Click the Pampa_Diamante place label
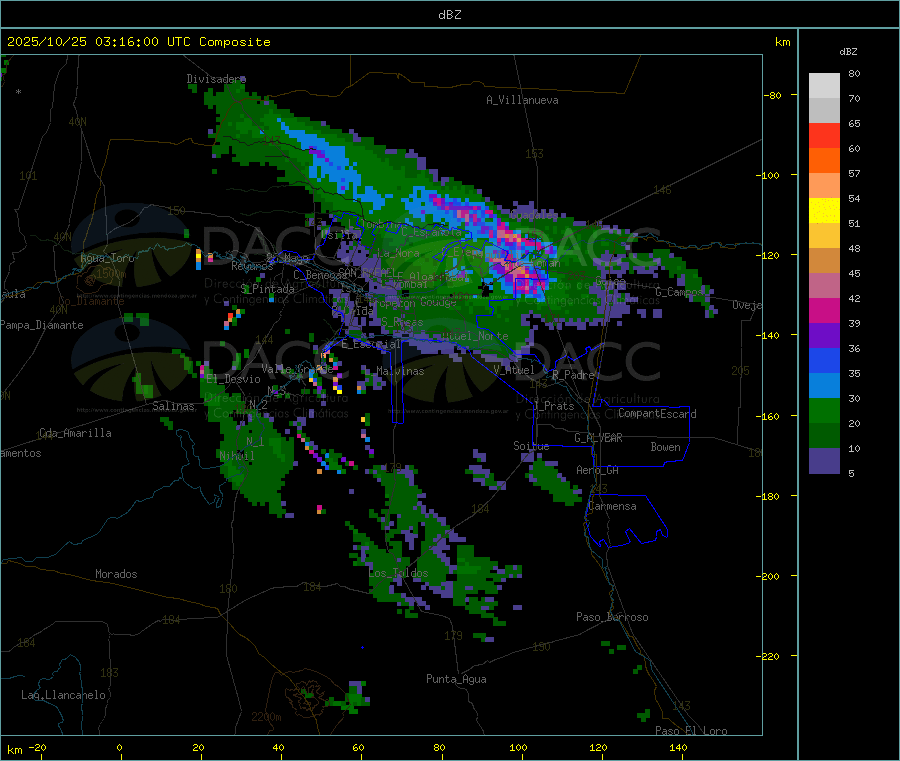This screenshot has width=900, height=761. [x=42, y=325]
